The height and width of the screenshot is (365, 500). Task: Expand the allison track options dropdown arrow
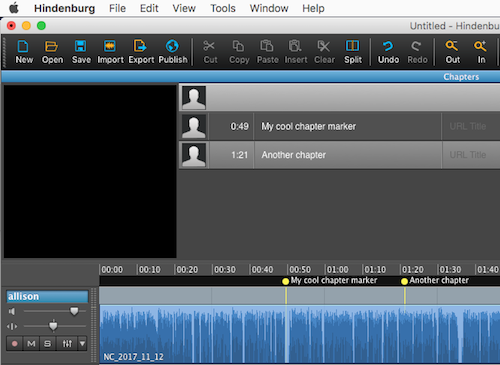[x=82, y=343]
